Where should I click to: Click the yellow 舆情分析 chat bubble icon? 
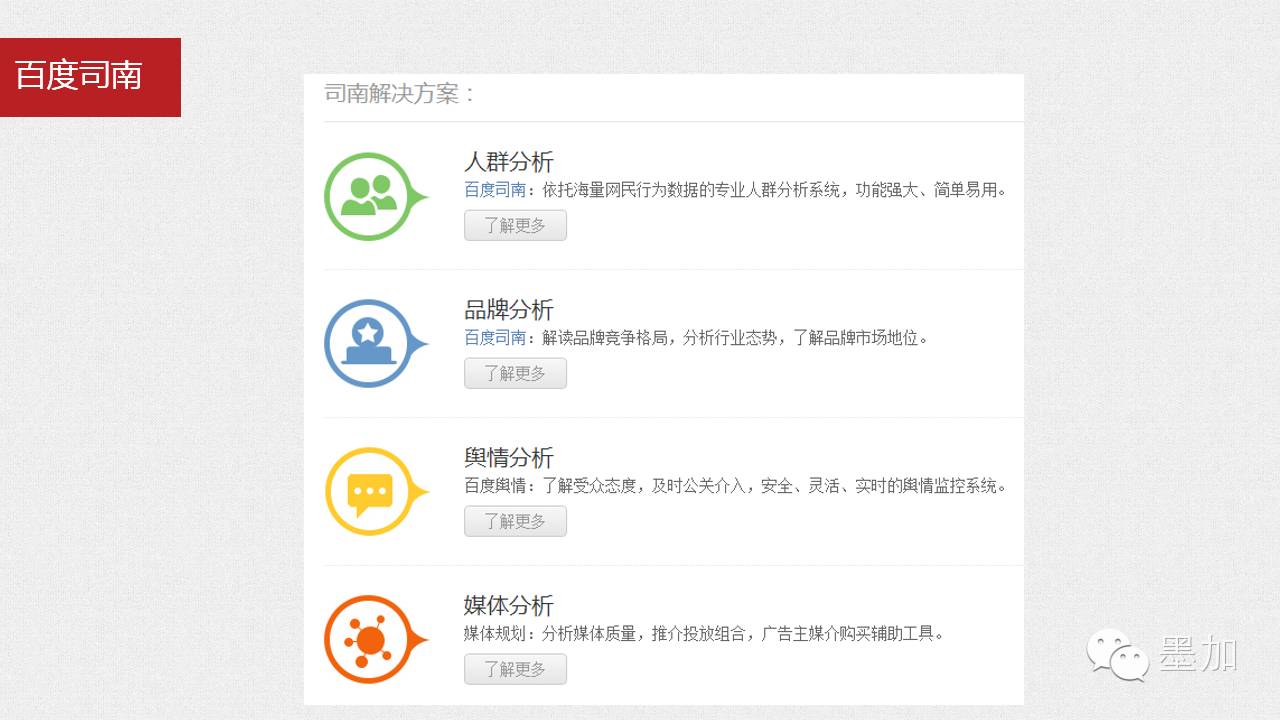click(x=375, y=492)
